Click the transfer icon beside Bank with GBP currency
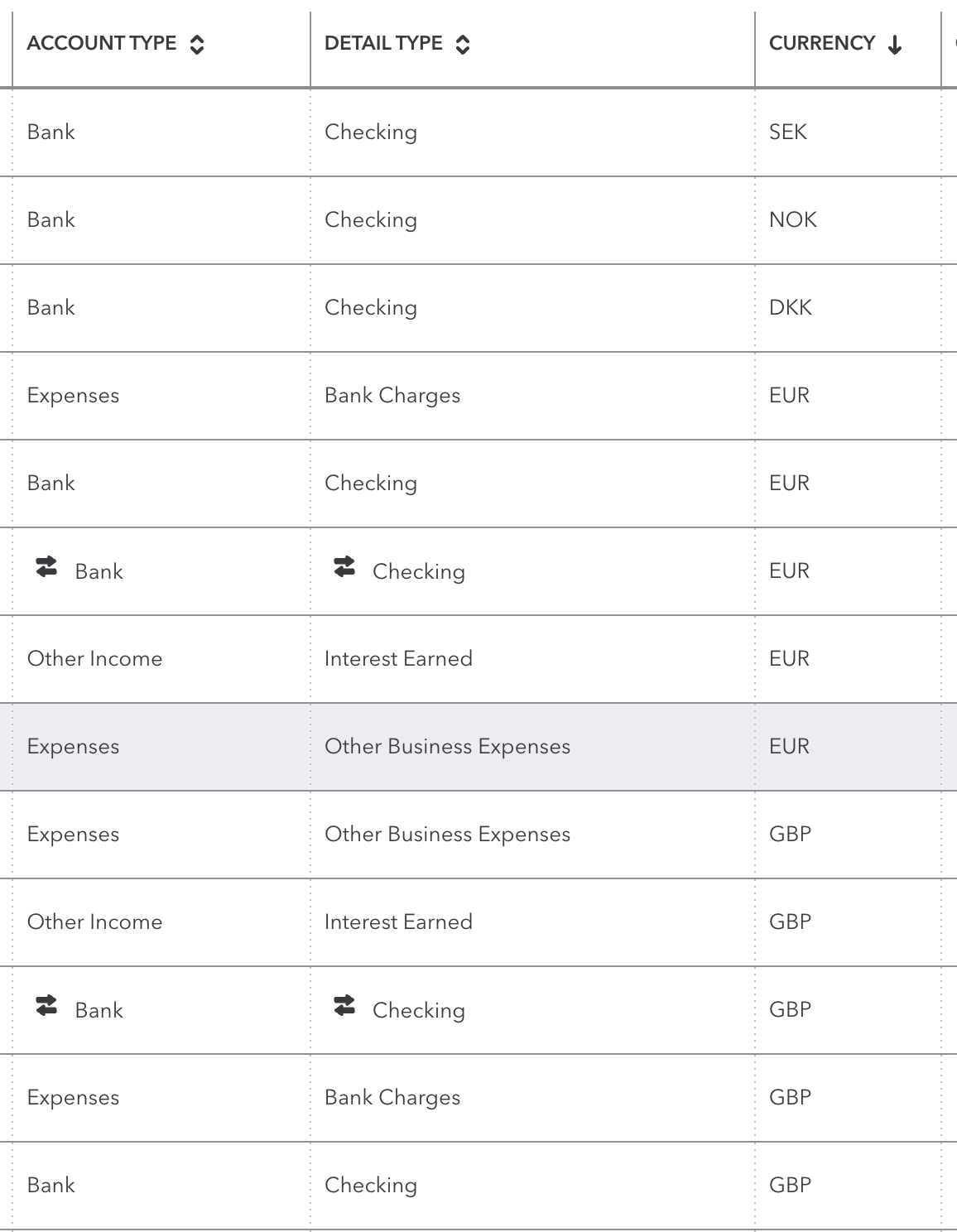 (x=48, y=1005)
